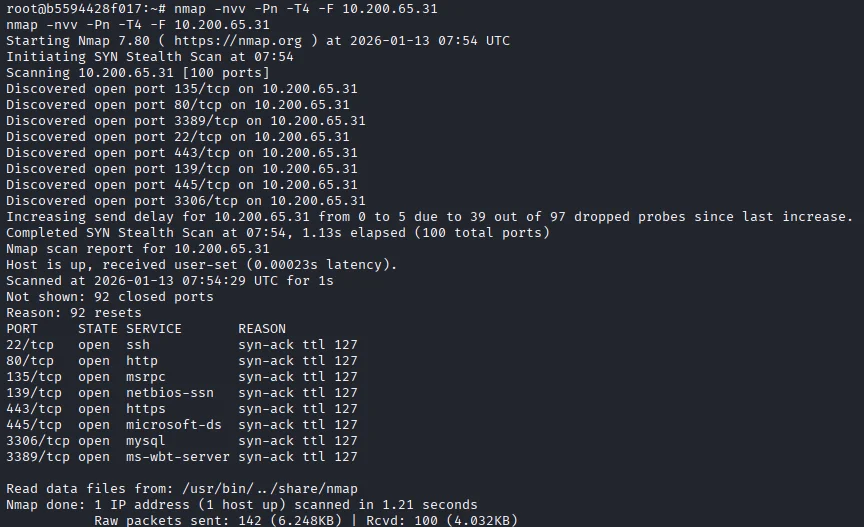Click the SERVICE column header

(x=154, y=329)
